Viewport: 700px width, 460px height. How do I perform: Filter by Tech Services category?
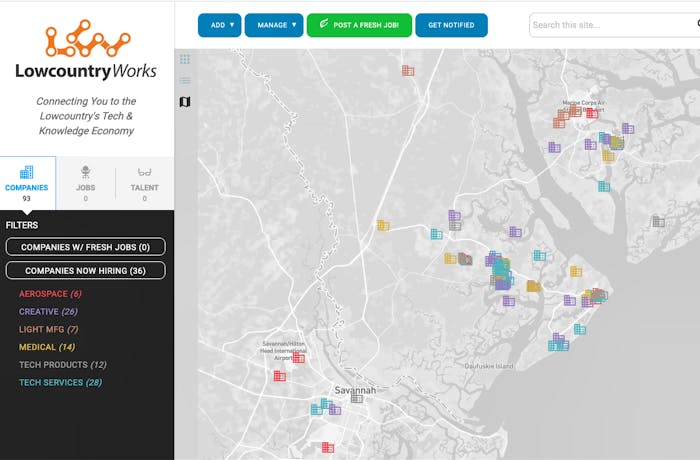60,382
